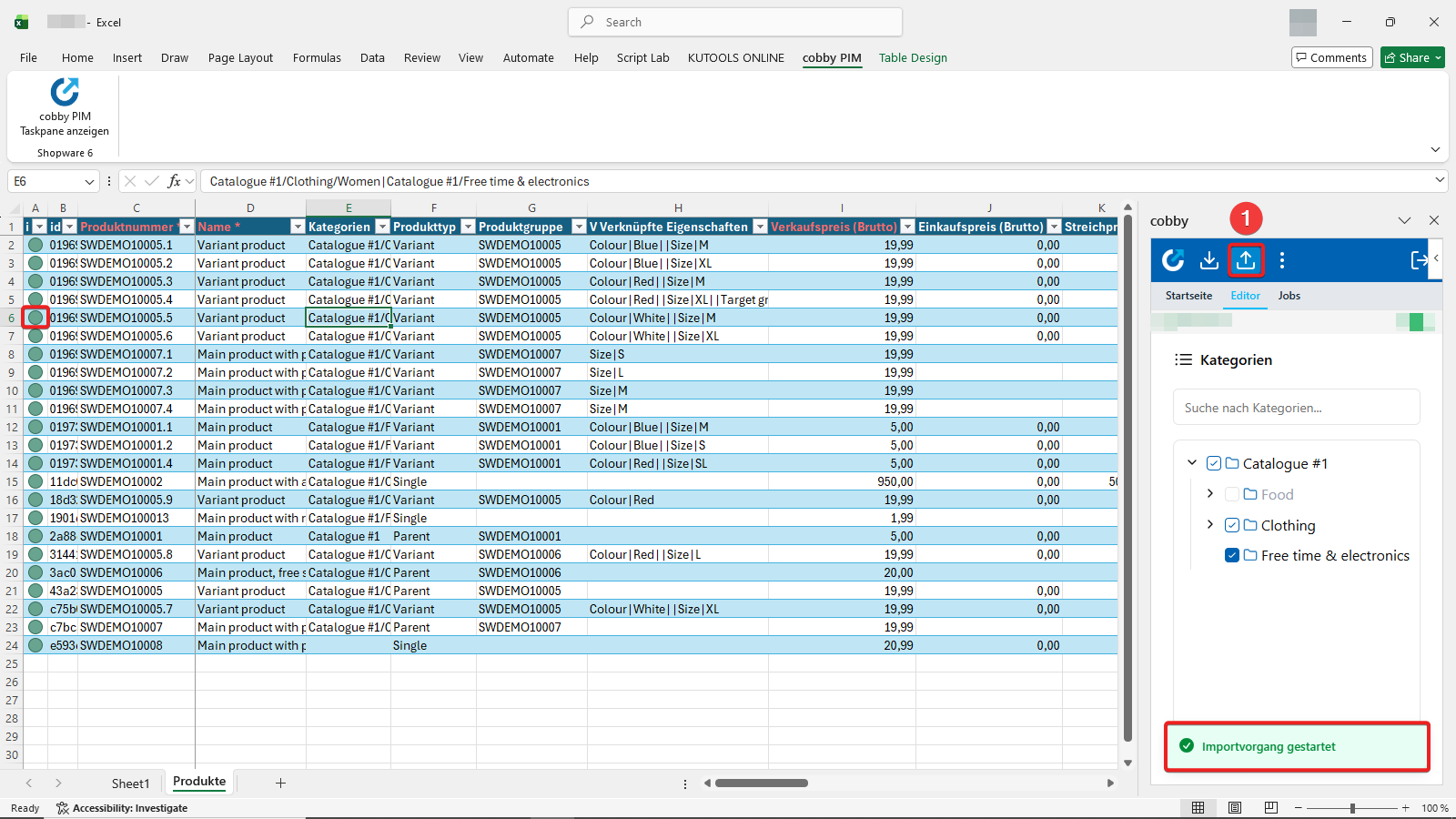Viewport: 1456px width, 819px height.
Task: Expand the Food category tree node
Action: pos(1210,494)
